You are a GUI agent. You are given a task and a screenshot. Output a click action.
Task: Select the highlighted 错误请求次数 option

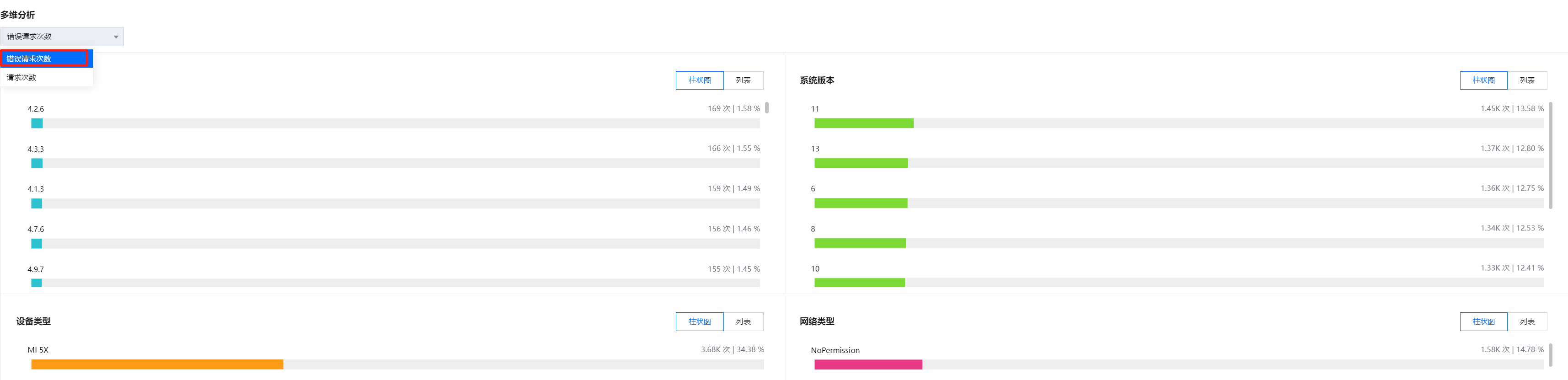point(46,59)
